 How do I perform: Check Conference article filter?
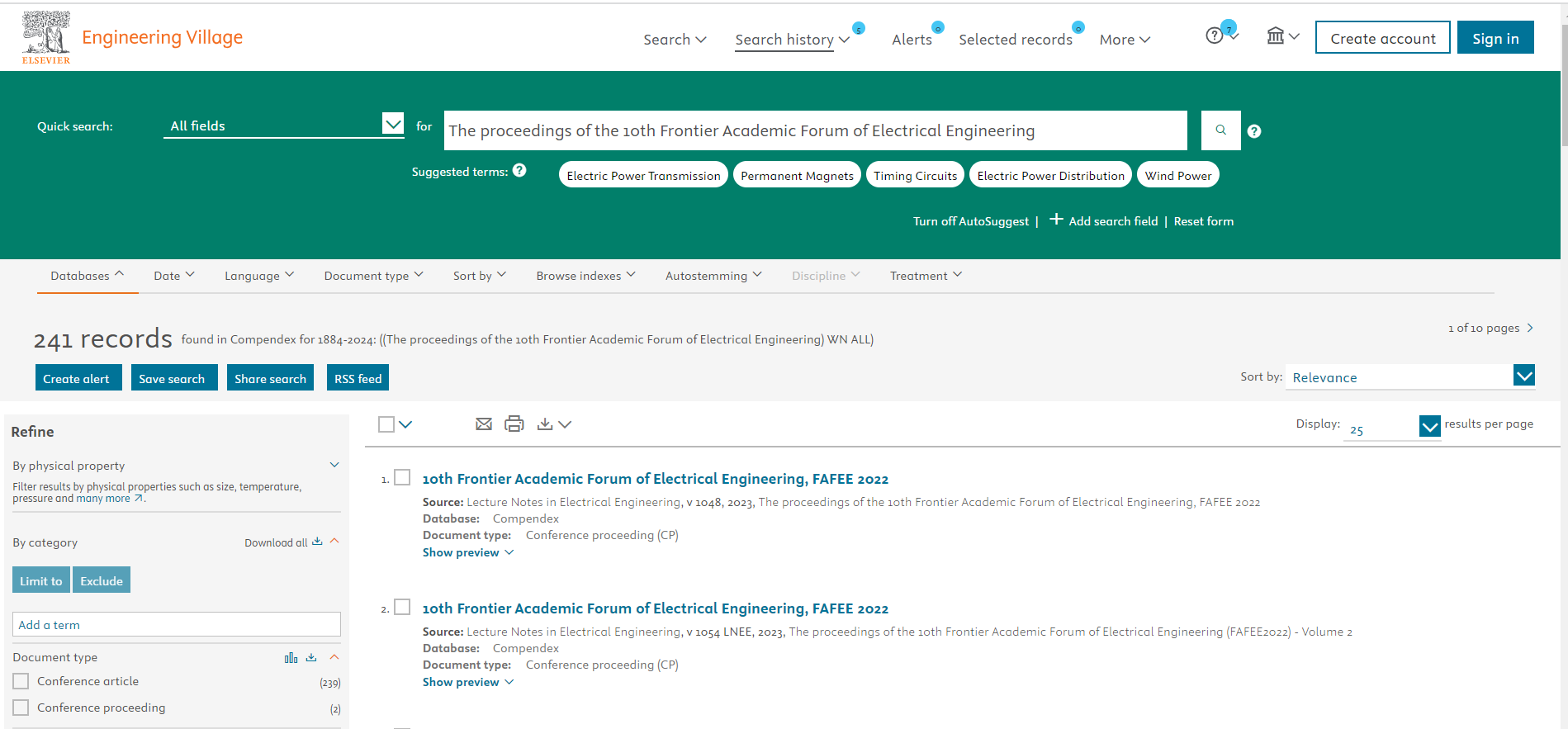21,681
